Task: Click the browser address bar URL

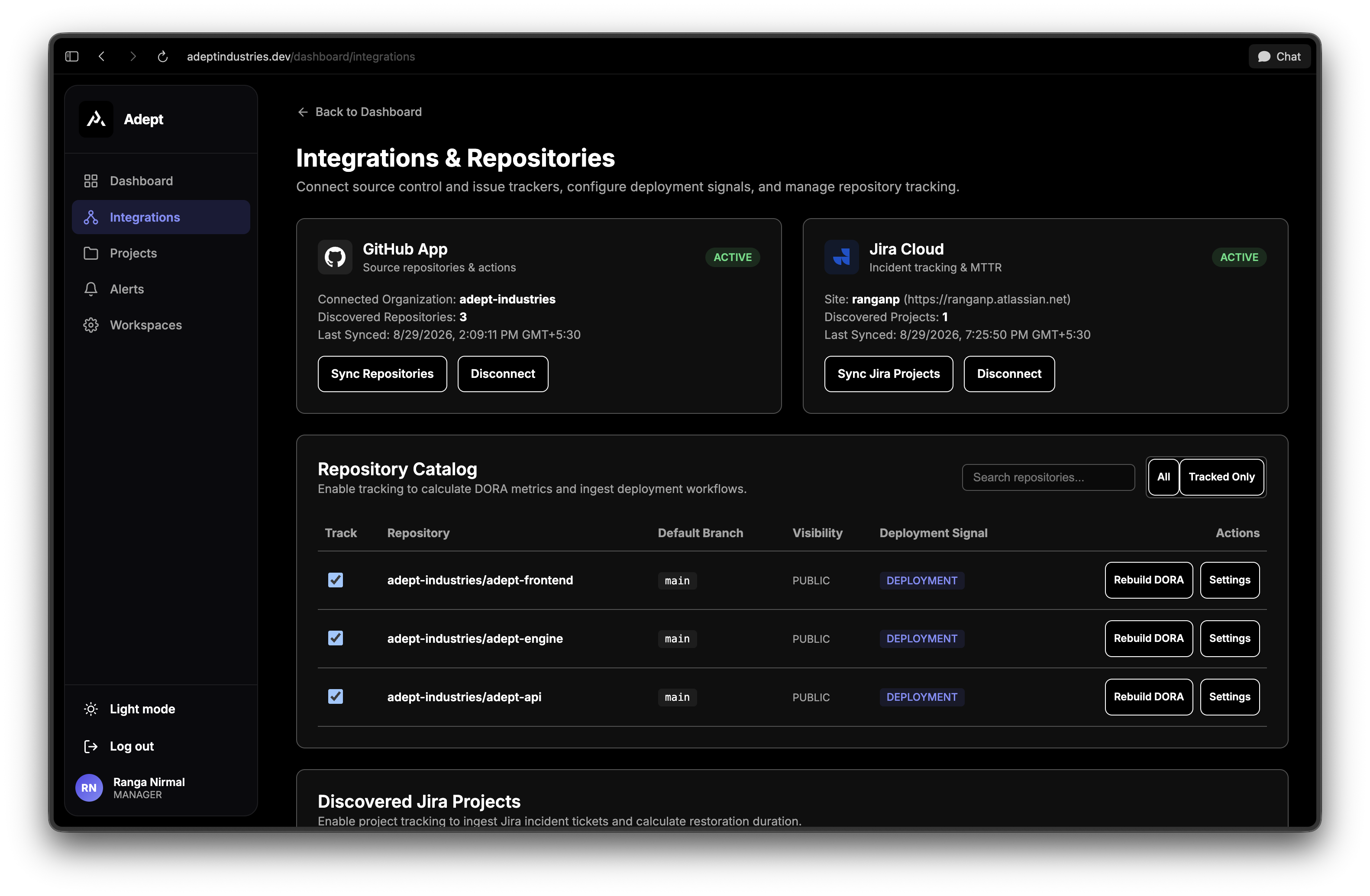Action: pyautogui.click(x=301, y=56)
